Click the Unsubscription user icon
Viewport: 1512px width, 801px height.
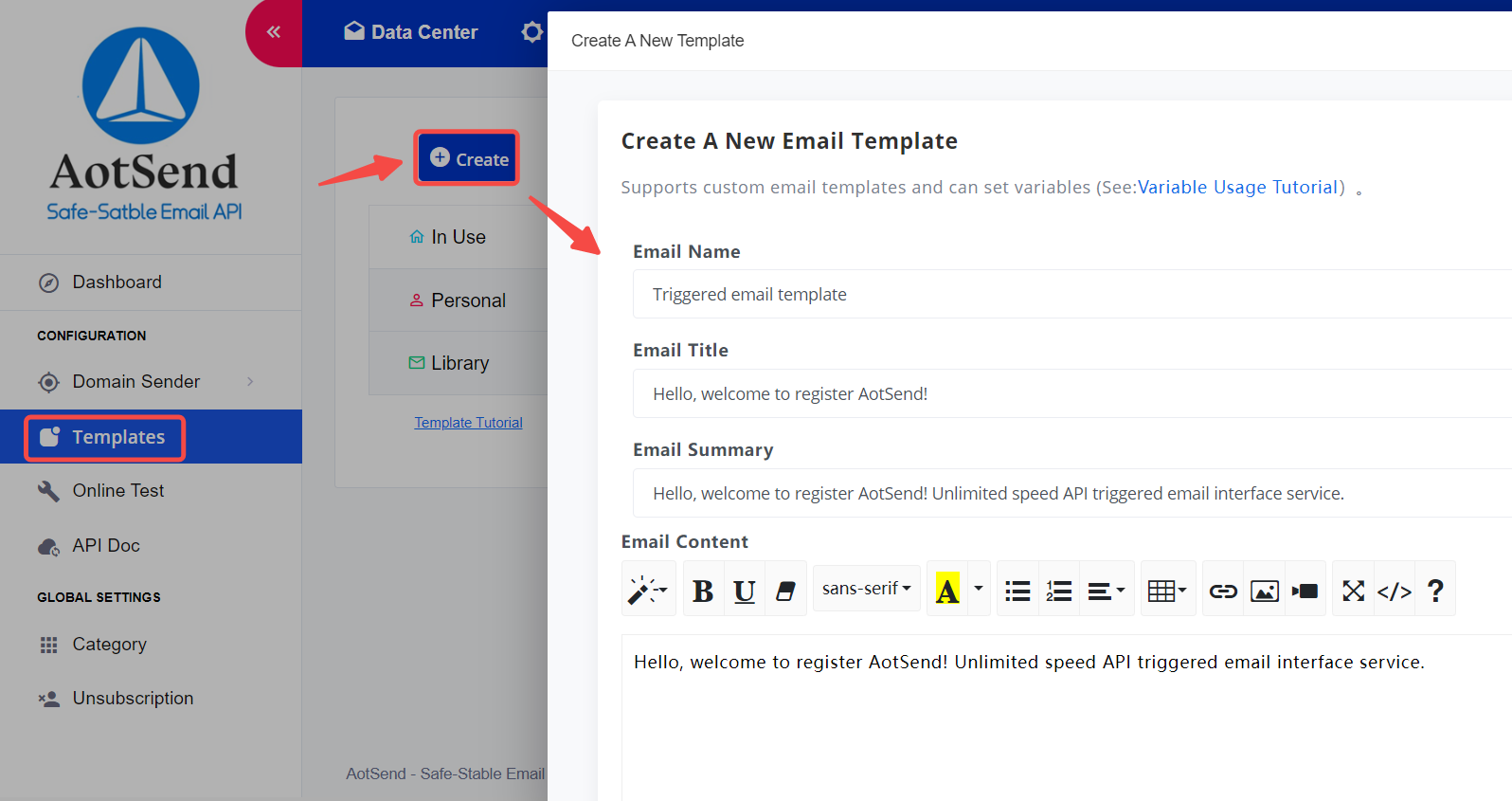click(x=48, y=700)
